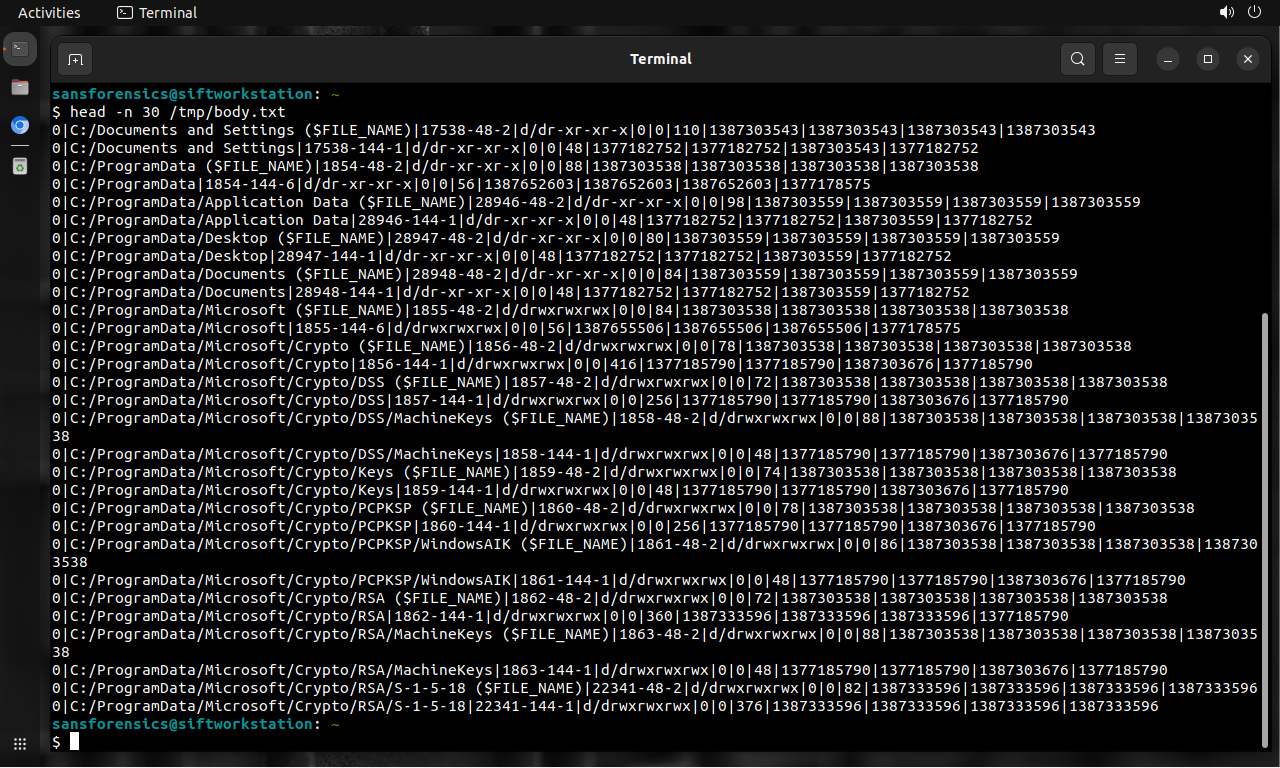Show Applications grid at dock bottom
Screen dimensions: 1280x768
pyautogui.click(x=20, y=744)
